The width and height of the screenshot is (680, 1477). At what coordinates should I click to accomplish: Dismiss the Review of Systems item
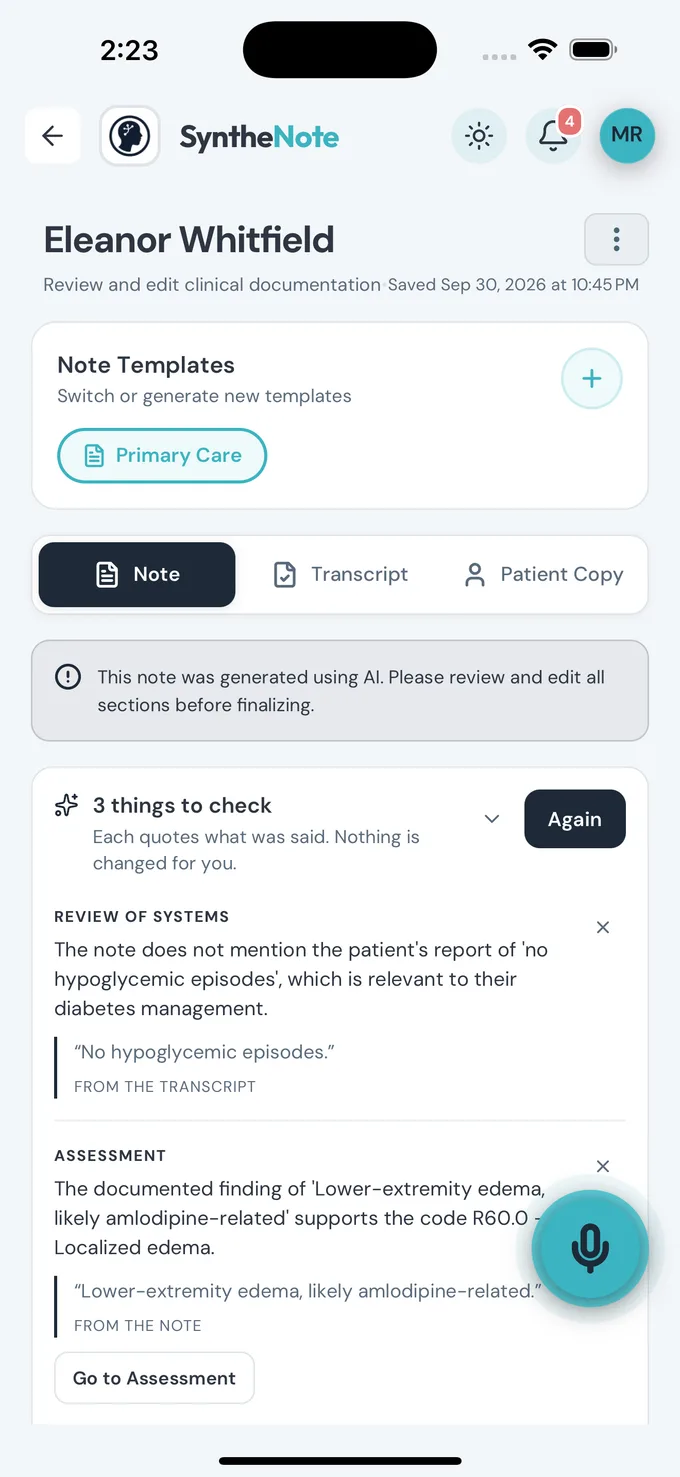tap(603, 927)
